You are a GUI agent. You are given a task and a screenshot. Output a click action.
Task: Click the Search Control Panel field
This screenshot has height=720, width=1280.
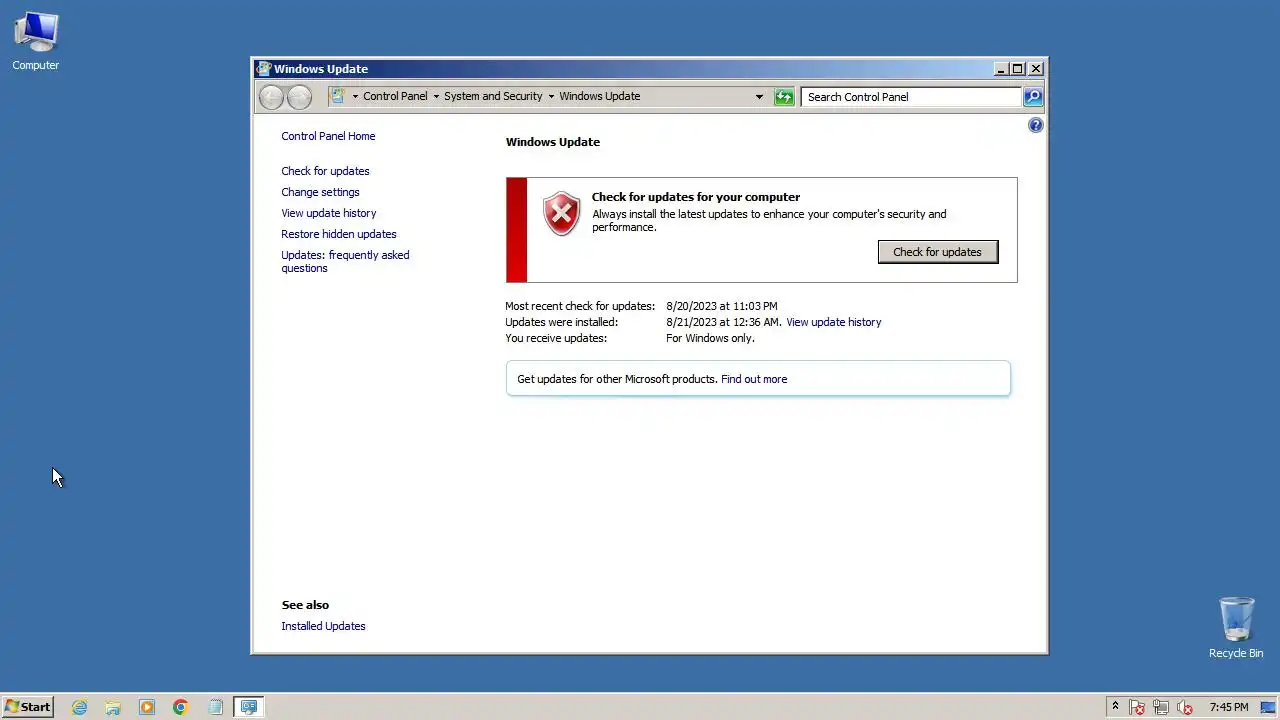(x=910, y=97)
